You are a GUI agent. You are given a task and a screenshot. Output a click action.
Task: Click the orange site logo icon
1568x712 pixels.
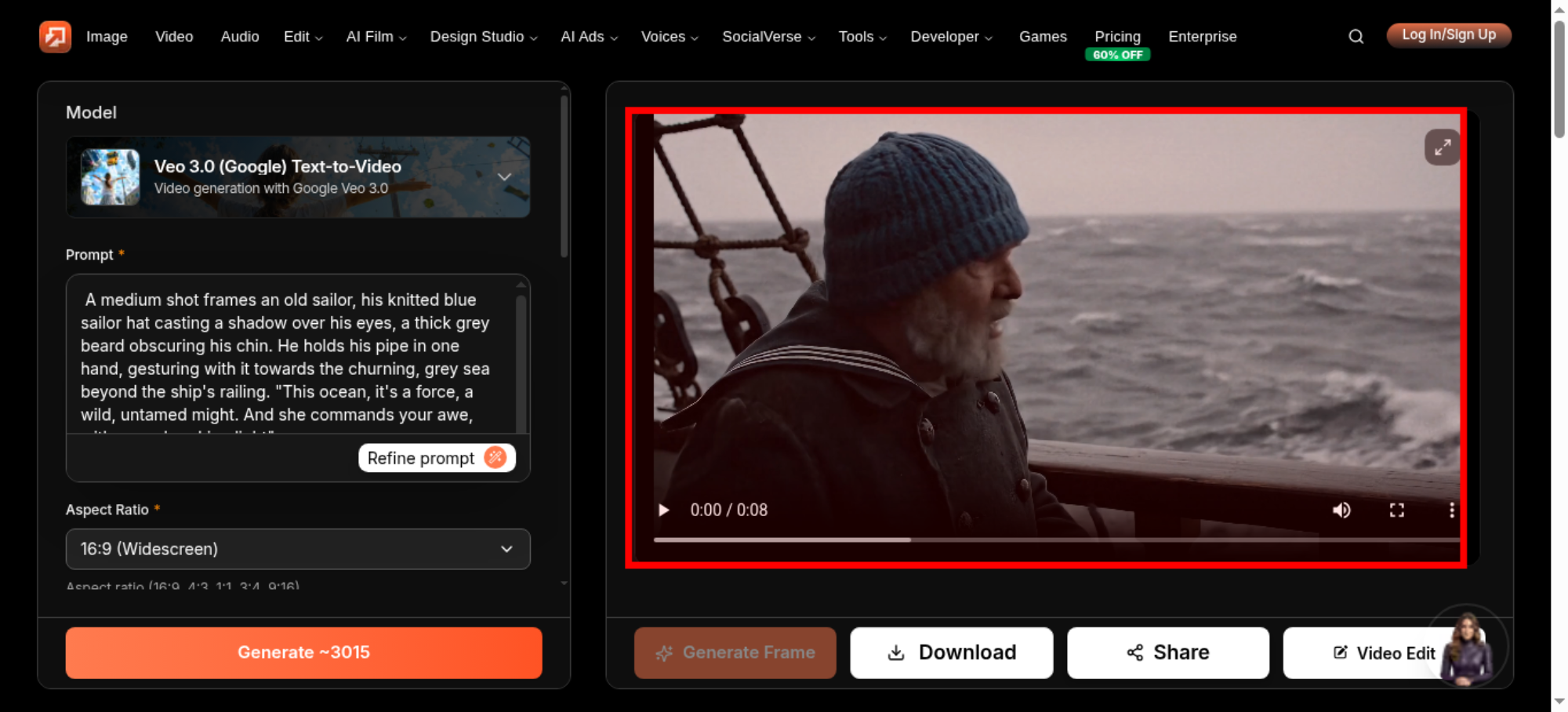pos(55,36)
